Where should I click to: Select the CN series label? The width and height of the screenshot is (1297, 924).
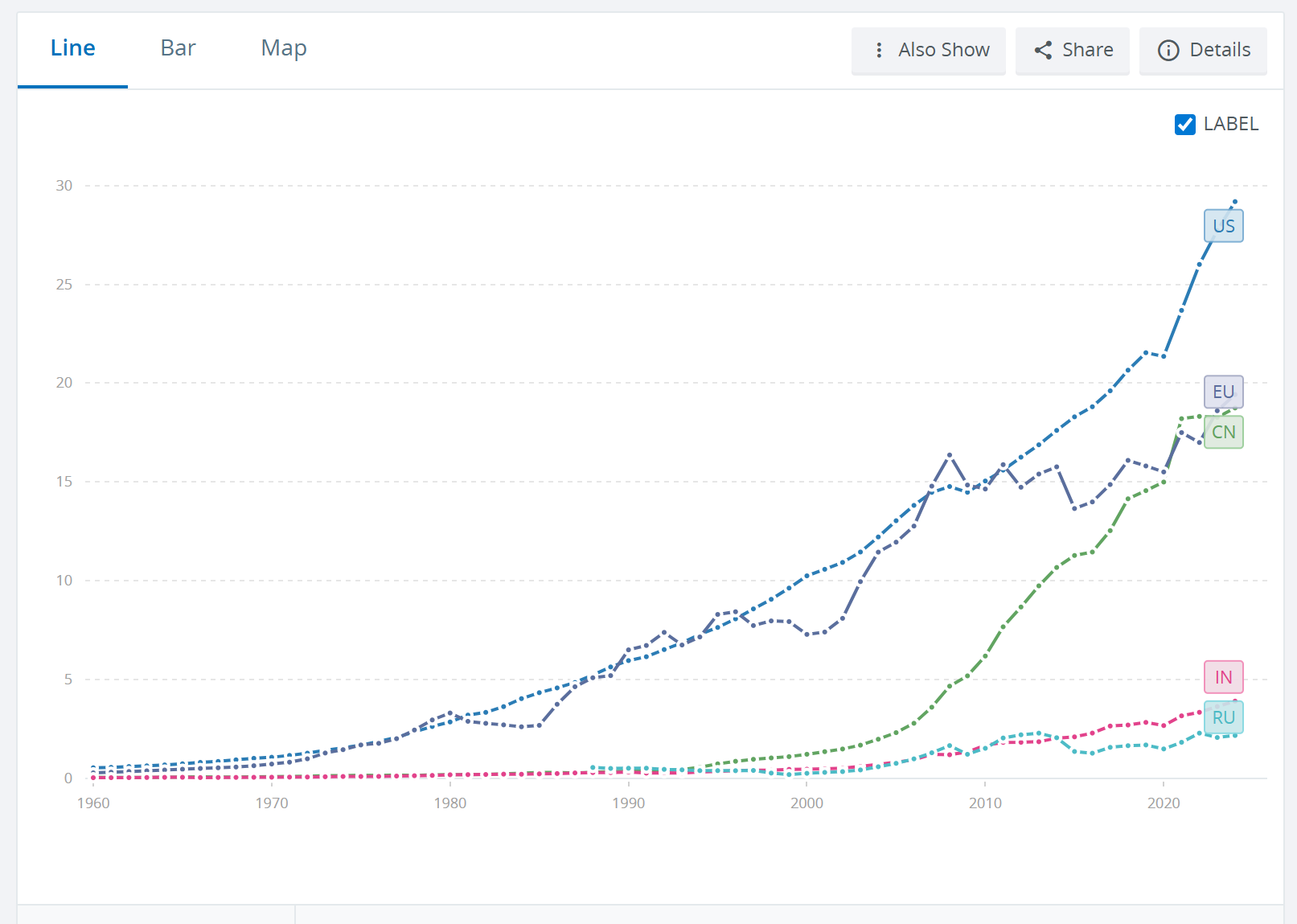coord(1223,432)
